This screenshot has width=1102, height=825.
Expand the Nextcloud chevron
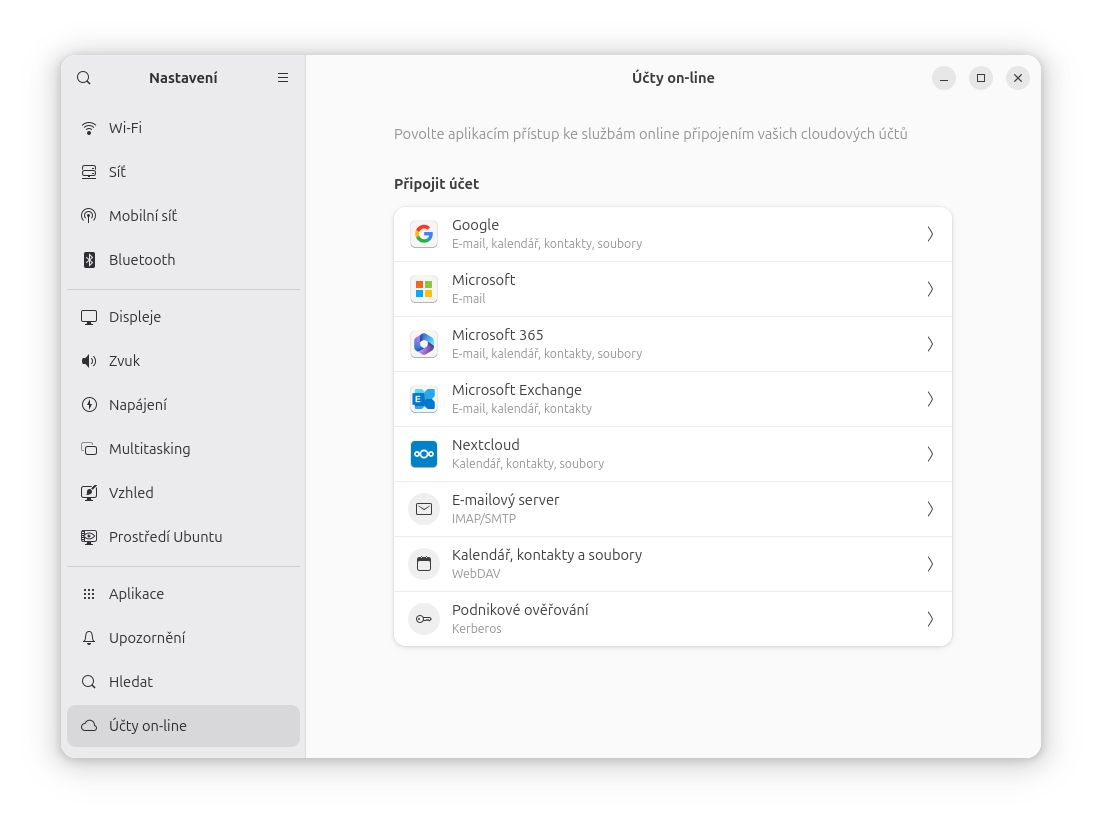(x=930, y=454)
